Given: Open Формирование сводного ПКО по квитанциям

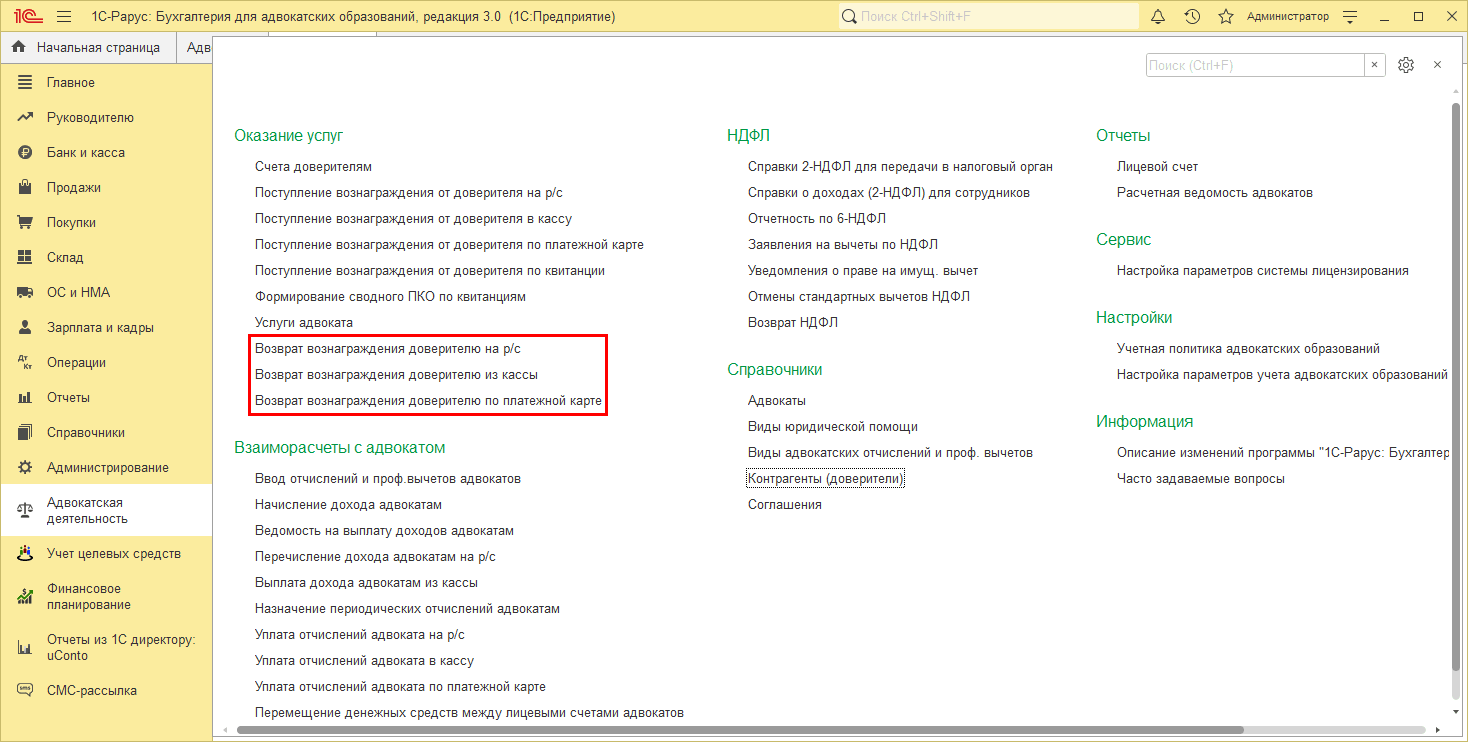Looking at the screenshot, I should [390, 296].
